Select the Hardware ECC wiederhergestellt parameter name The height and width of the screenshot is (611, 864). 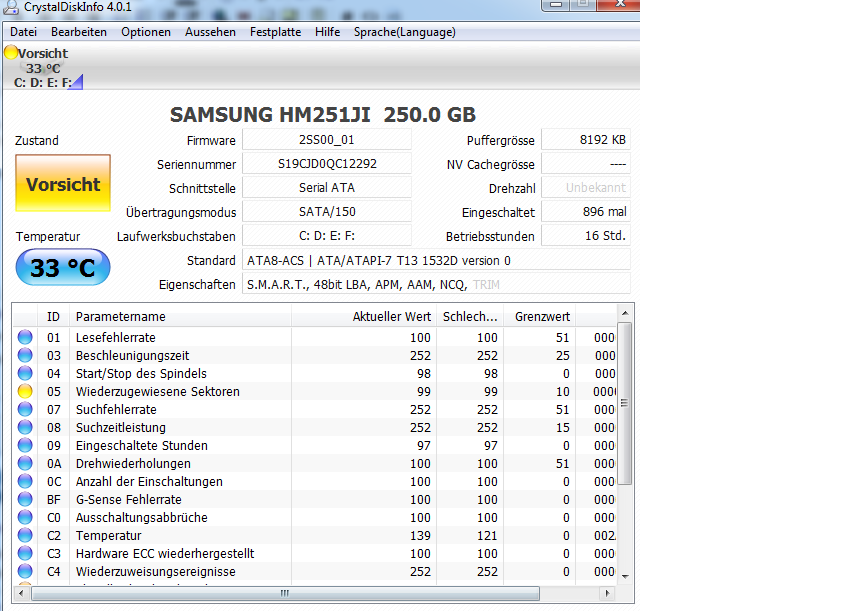pos(165,553)
